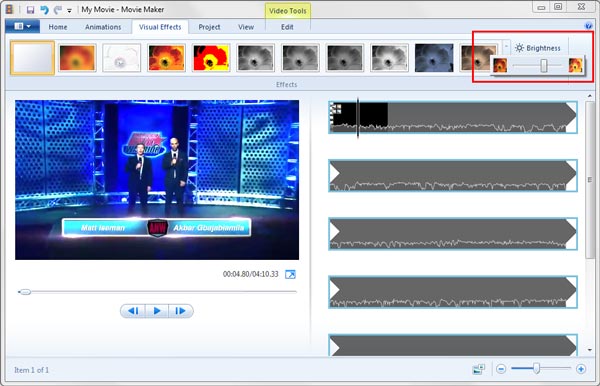Image resolution: width=600 pixels, height=386 pixels.
Task: Select the fifth partially visible timeline strip
Action: (x=453, y=345)
